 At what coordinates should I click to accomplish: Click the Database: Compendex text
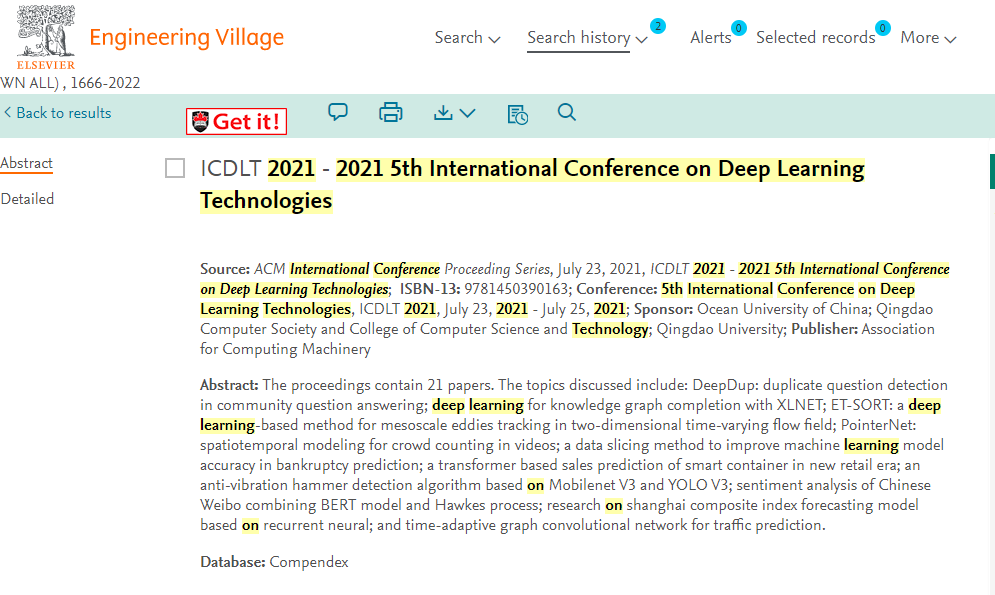(x=274, y=562)
